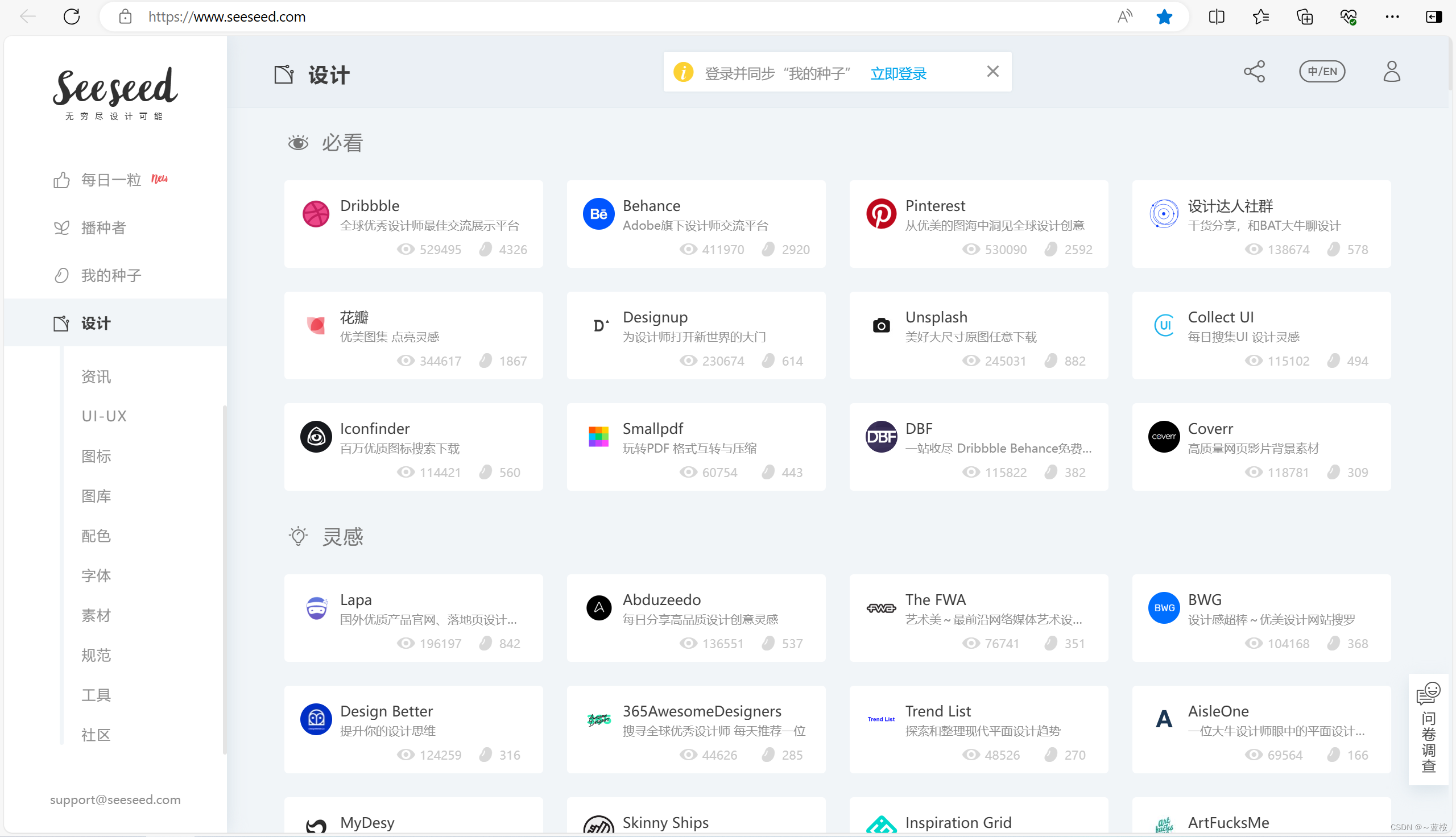Select the 图库 subcategory

pyautogui.click(x=96, y=495)
